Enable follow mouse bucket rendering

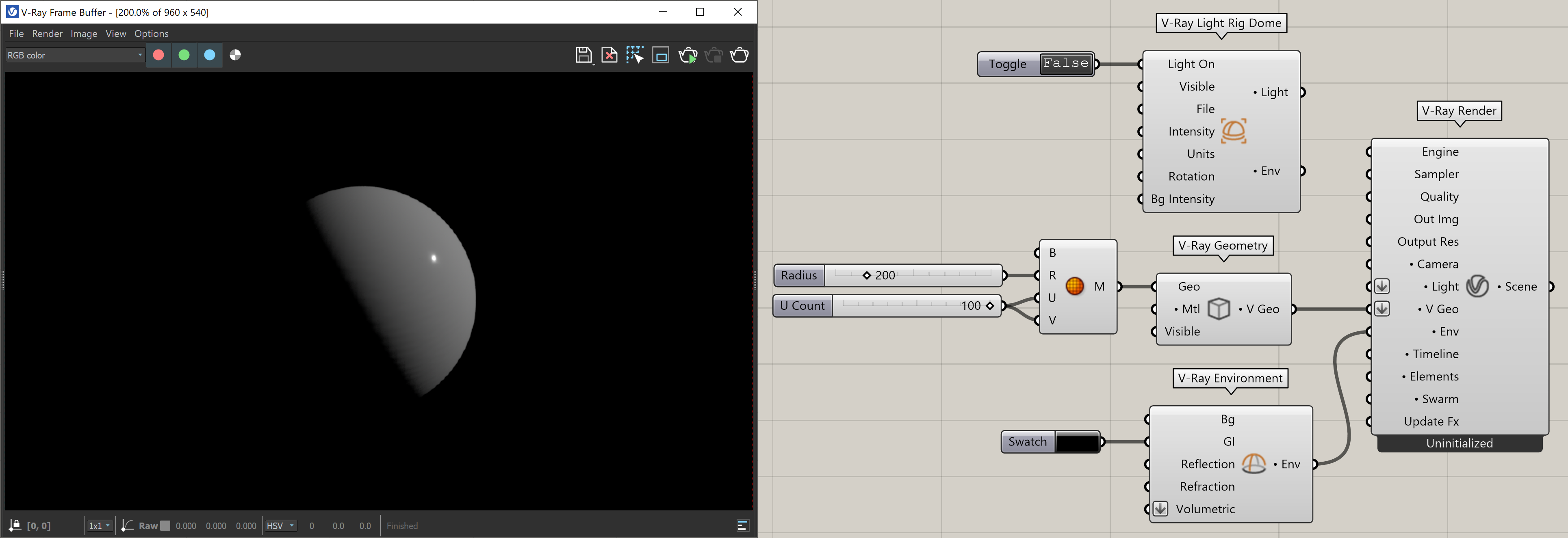point(635,55)
